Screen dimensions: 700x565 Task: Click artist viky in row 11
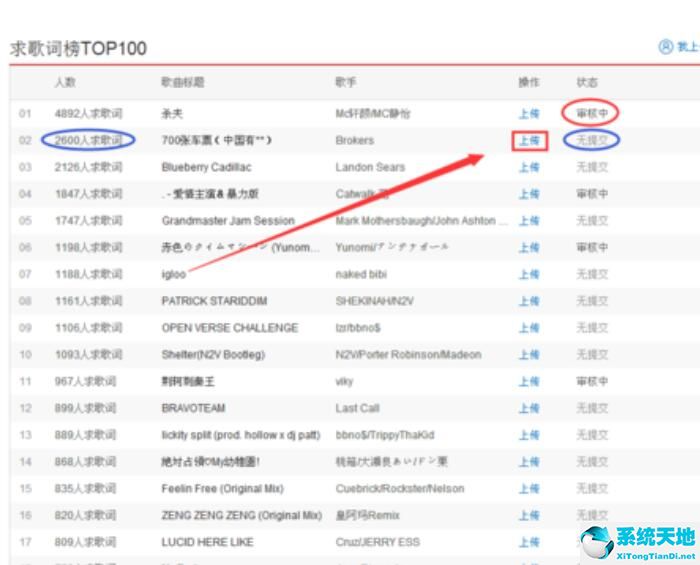point(344,381)
